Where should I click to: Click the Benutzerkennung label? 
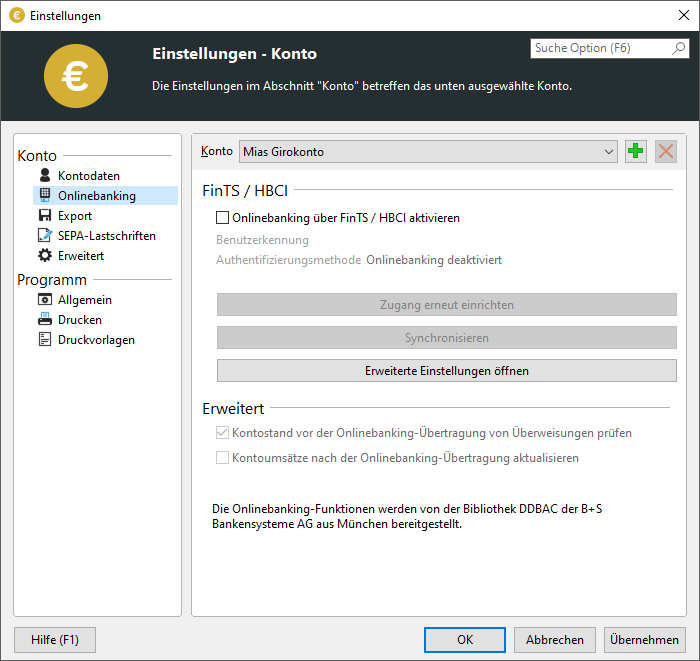262,240
